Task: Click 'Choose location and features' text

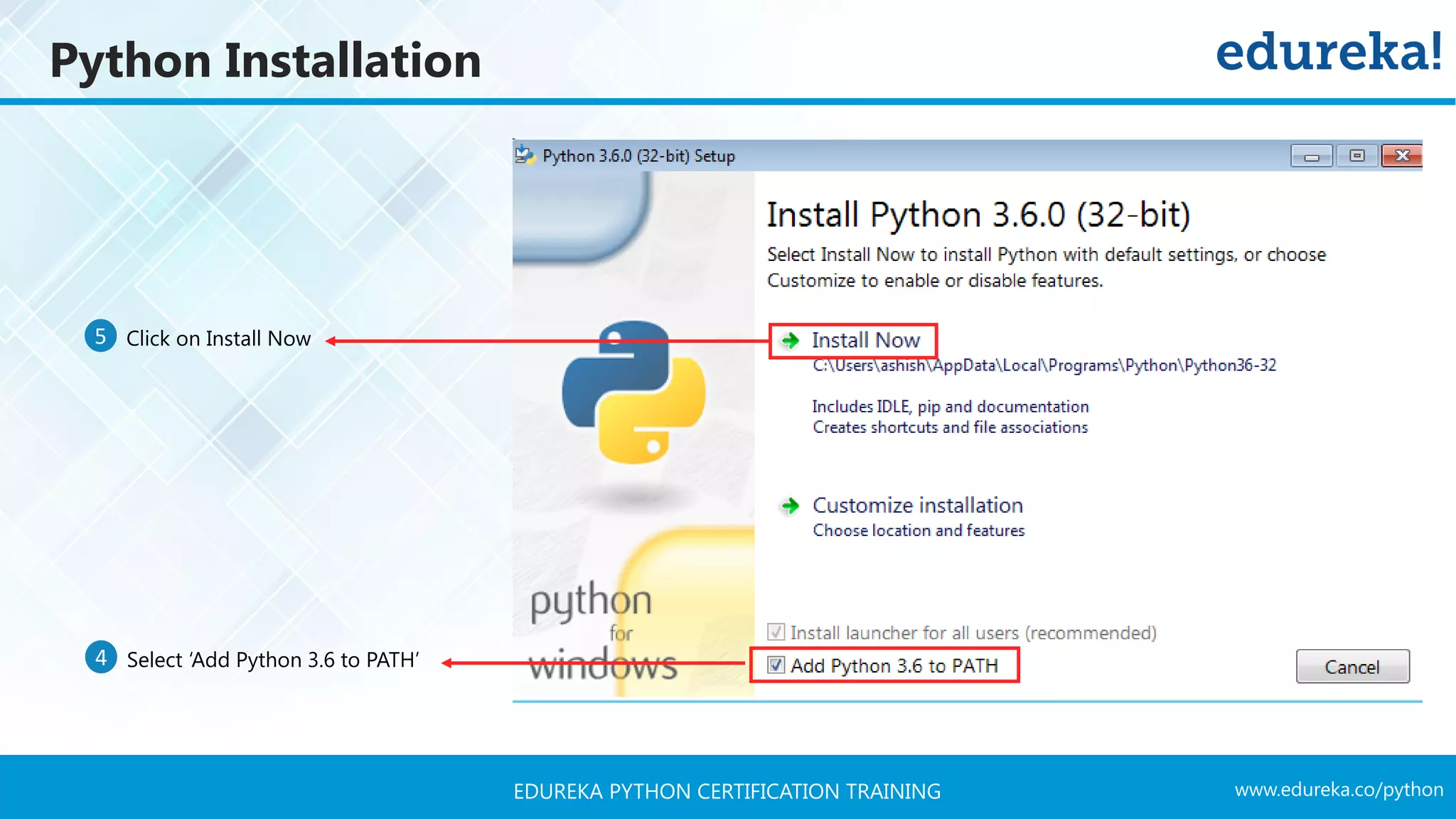Action: pyautogui.click(x=919, y=530)
